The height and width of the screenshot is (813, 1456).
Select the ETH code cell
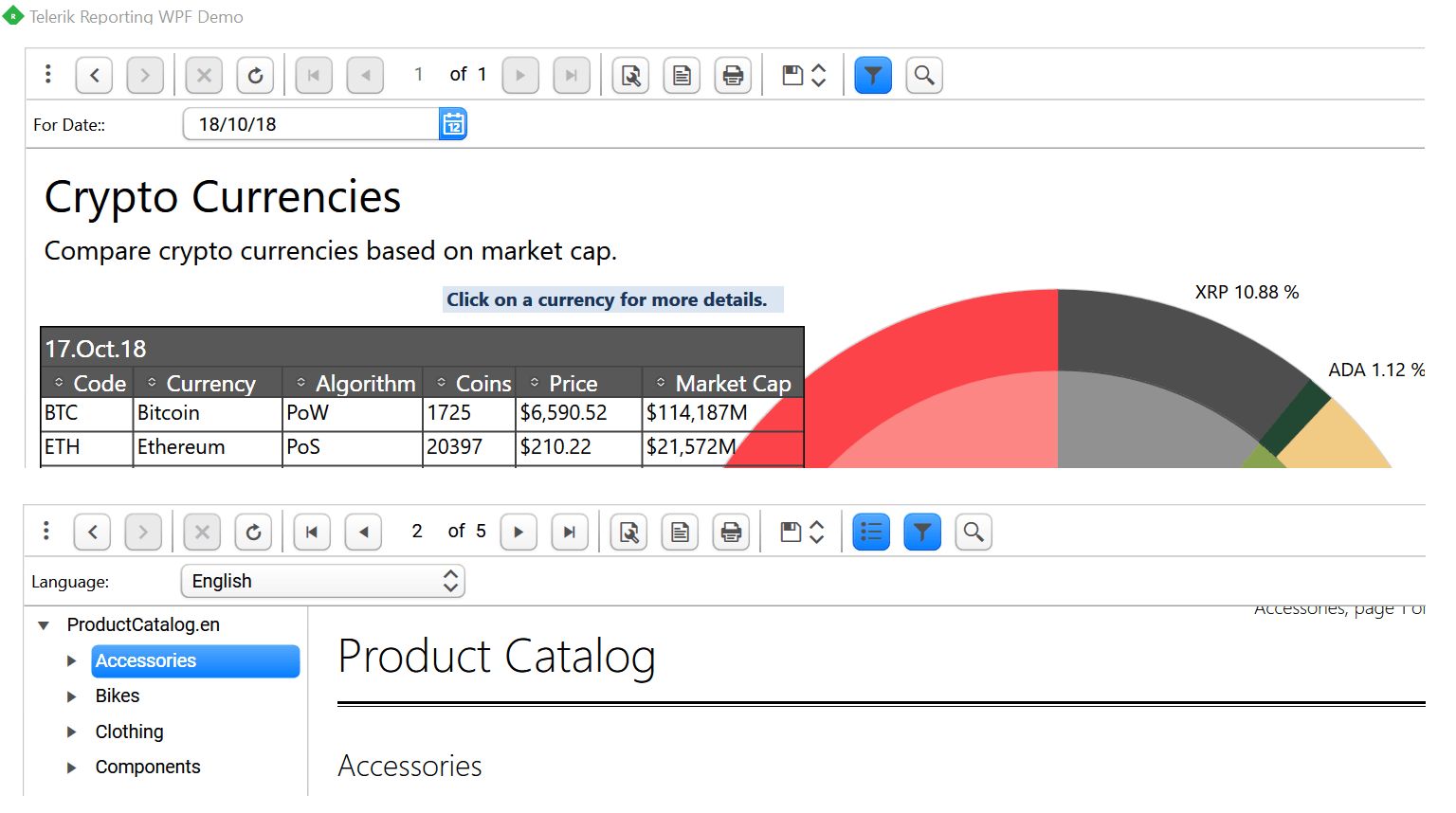[86, 447]
